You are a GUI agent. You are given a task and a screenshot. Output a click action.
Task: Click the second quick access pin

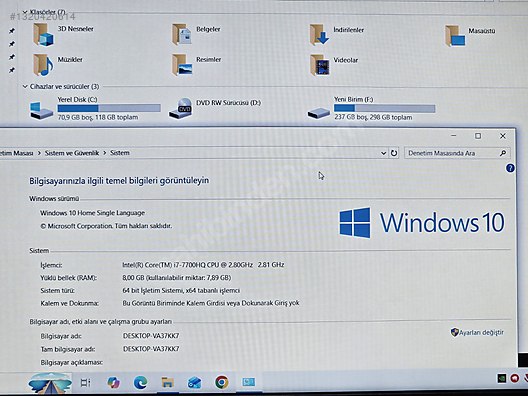(x=12, y=44)
